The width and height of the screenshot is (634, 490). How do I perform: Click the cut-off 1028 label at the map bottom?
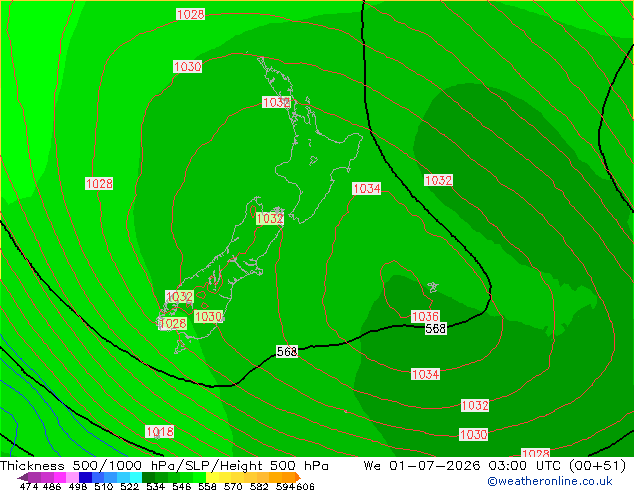coord(535,453)
